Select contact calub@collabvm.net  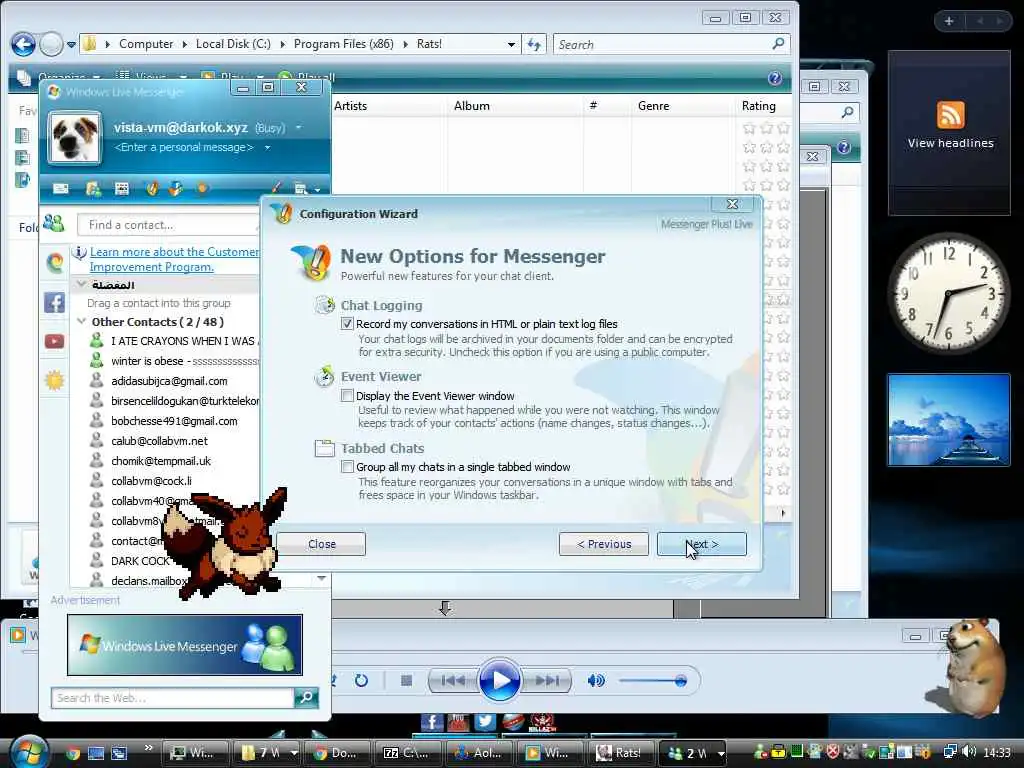(x=159, y=441)
